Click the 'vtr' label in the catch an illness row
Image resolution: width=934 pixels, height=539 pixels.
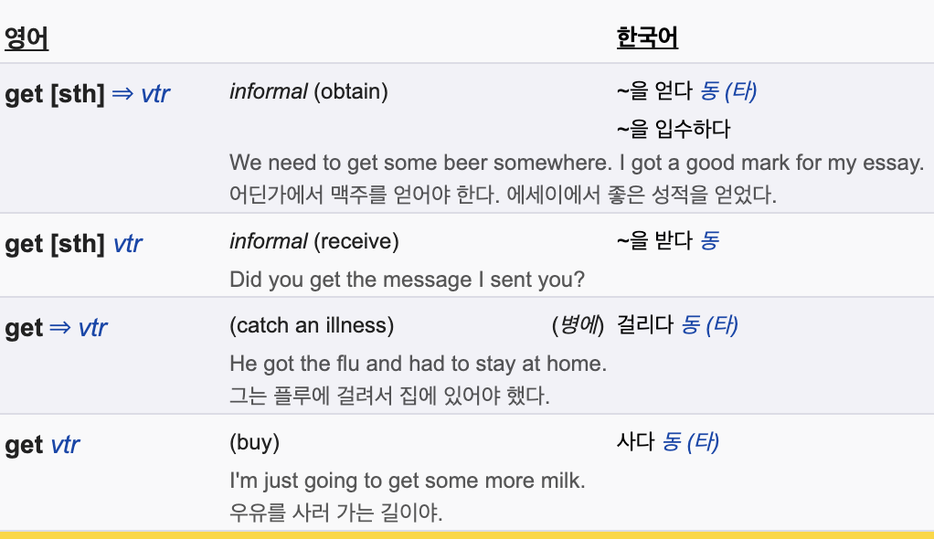click(92, 328)
